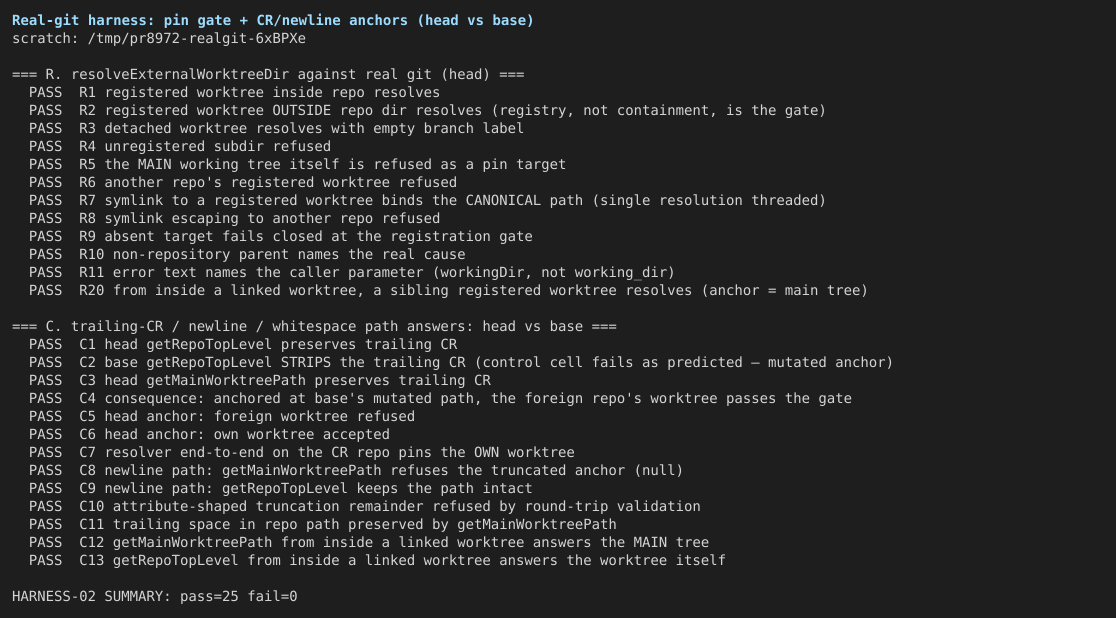Click the R9 absent target line
Image resolution: width=1116 pixels, height=618 pixels.
tap(280, 236)
